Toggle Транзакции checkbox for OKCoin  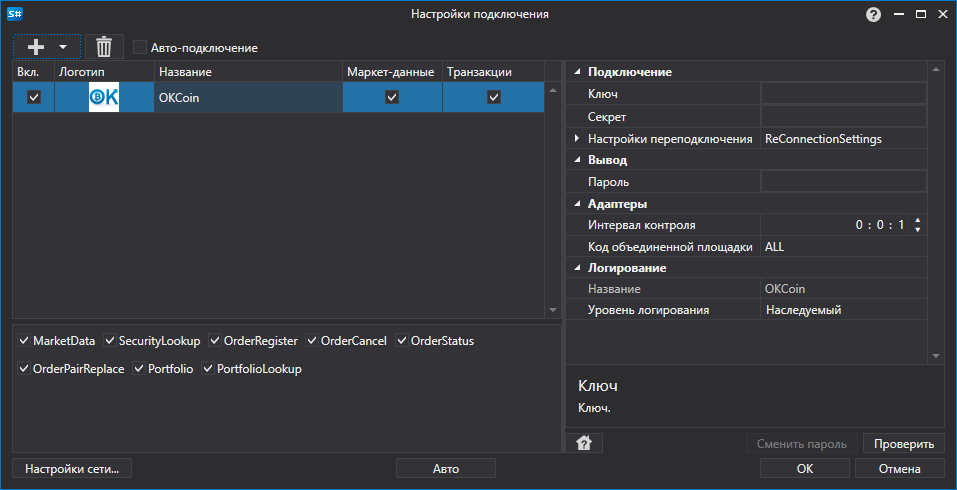point(494,97)
